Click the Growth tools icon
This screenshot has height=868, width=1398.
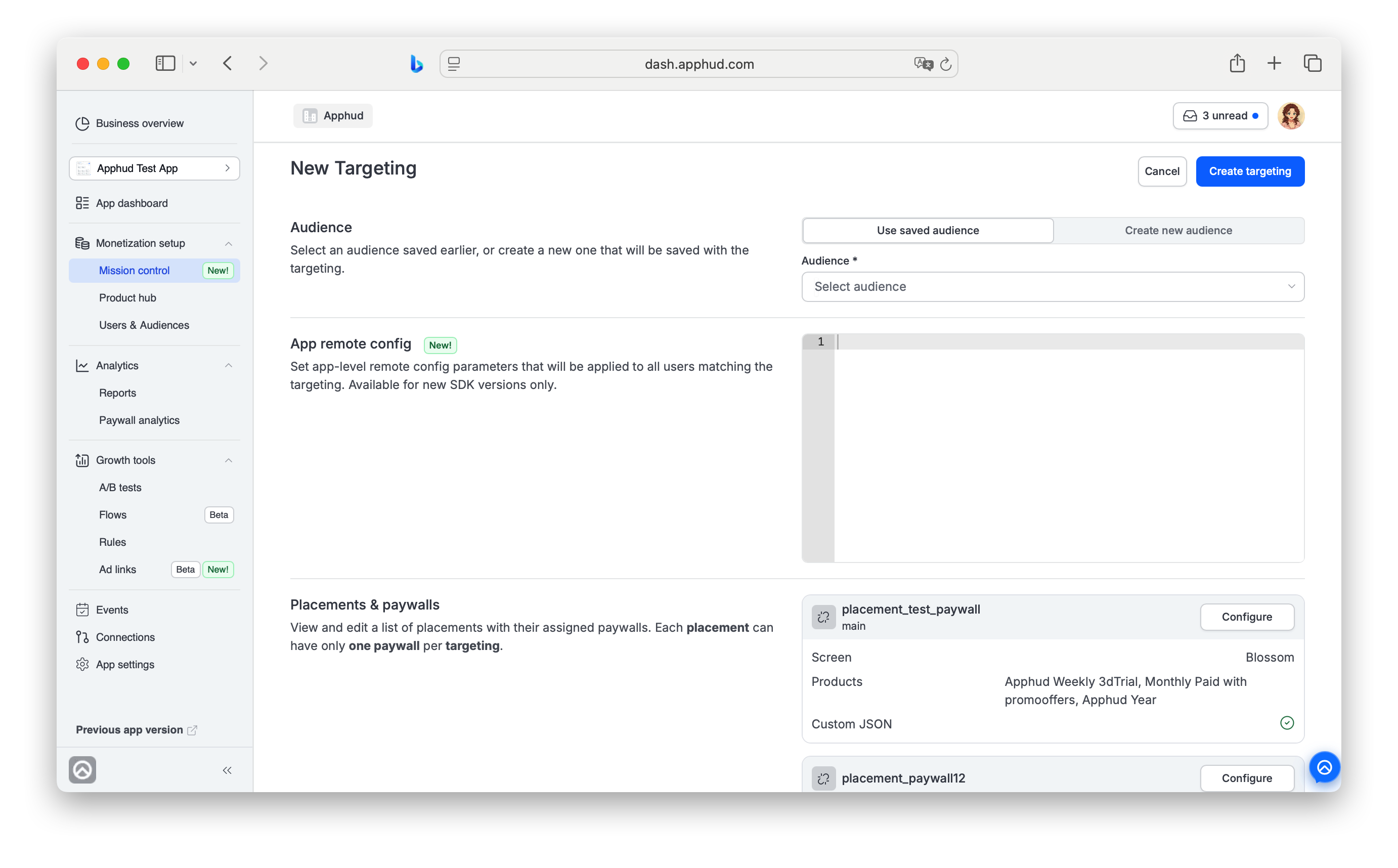tap(82, 460)
